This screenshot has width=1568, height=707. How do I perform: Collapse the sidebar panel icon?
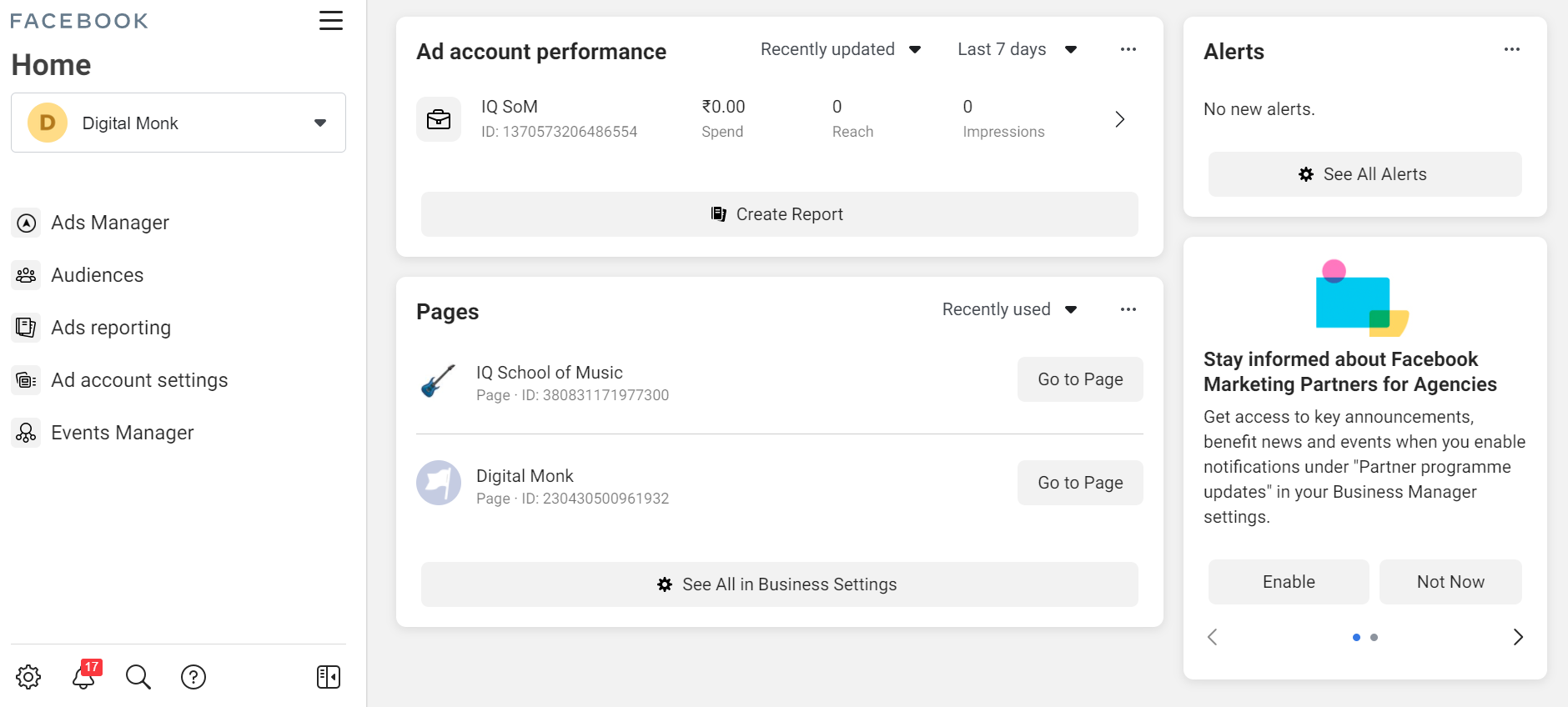pyautogui.click(x=329, y=677)
